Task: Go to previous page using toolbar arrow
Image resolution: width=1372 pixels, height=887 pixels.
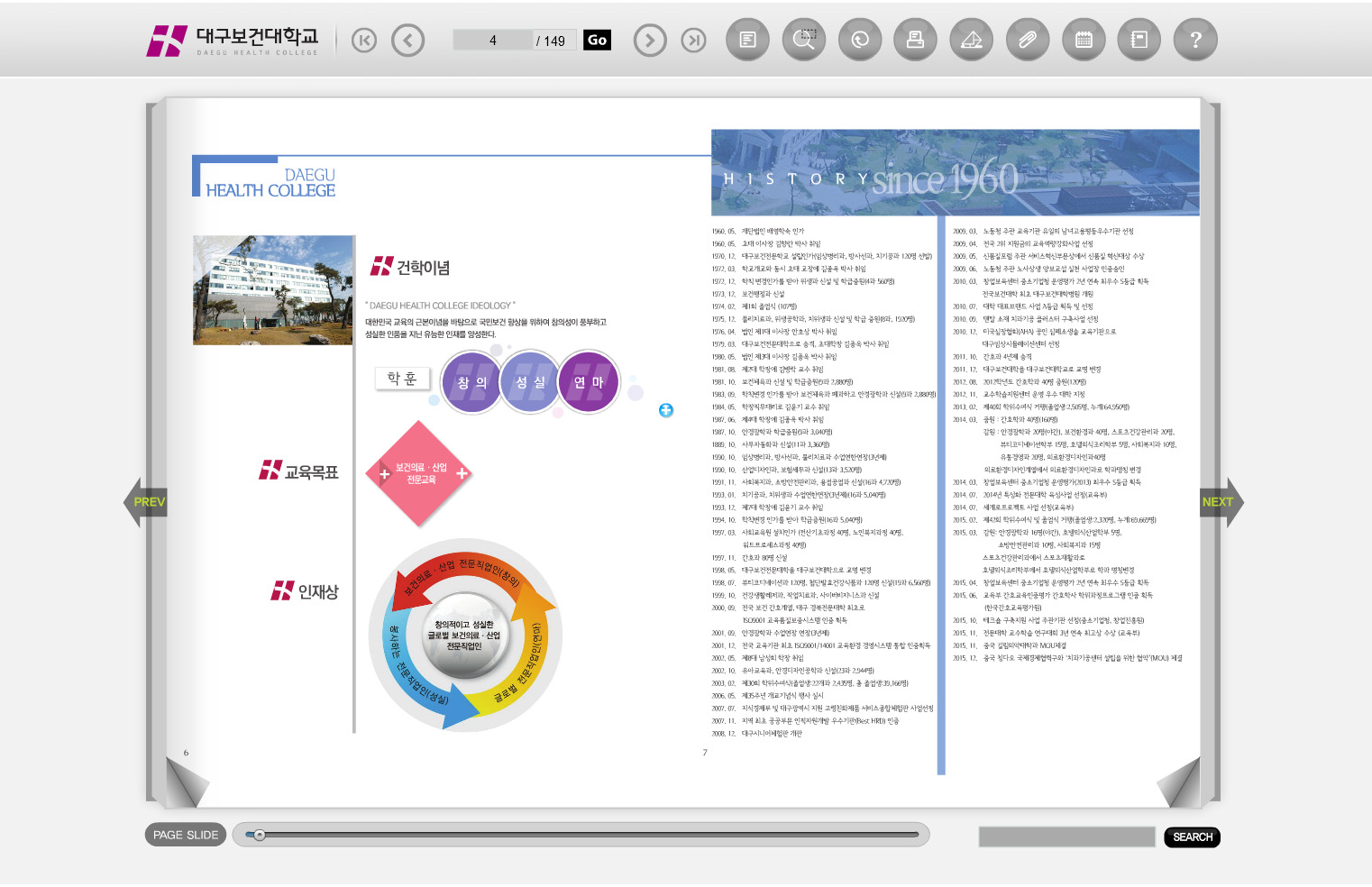Action: (407, 41)
